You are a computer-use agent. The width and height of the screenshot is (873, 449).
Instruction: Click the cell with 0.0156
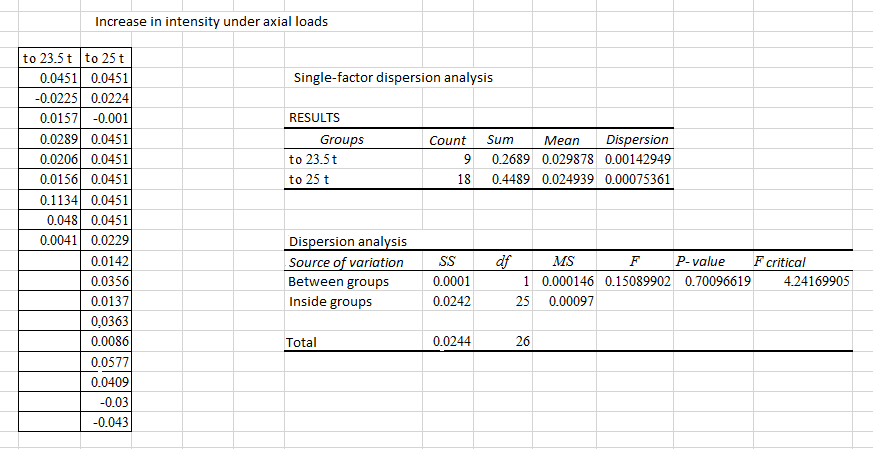coord(50,179)
